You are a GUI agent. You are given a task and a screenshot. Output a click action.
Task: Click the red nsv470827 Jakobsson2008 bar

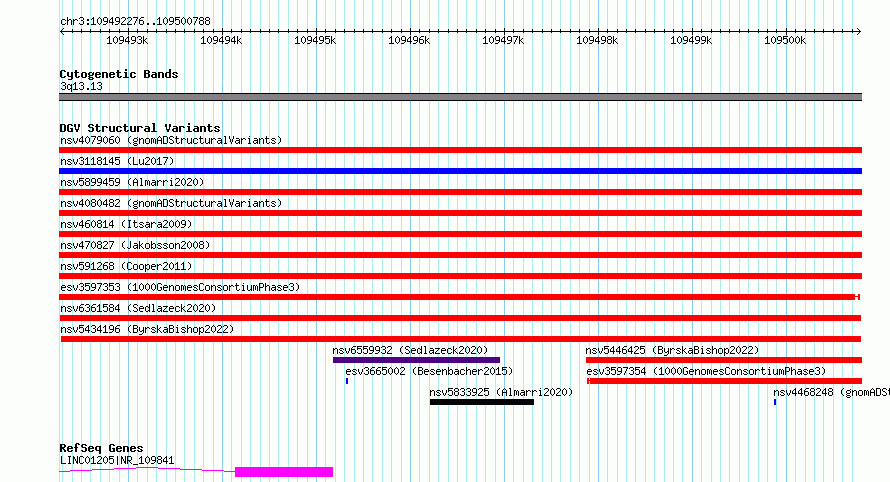[460, 255]
